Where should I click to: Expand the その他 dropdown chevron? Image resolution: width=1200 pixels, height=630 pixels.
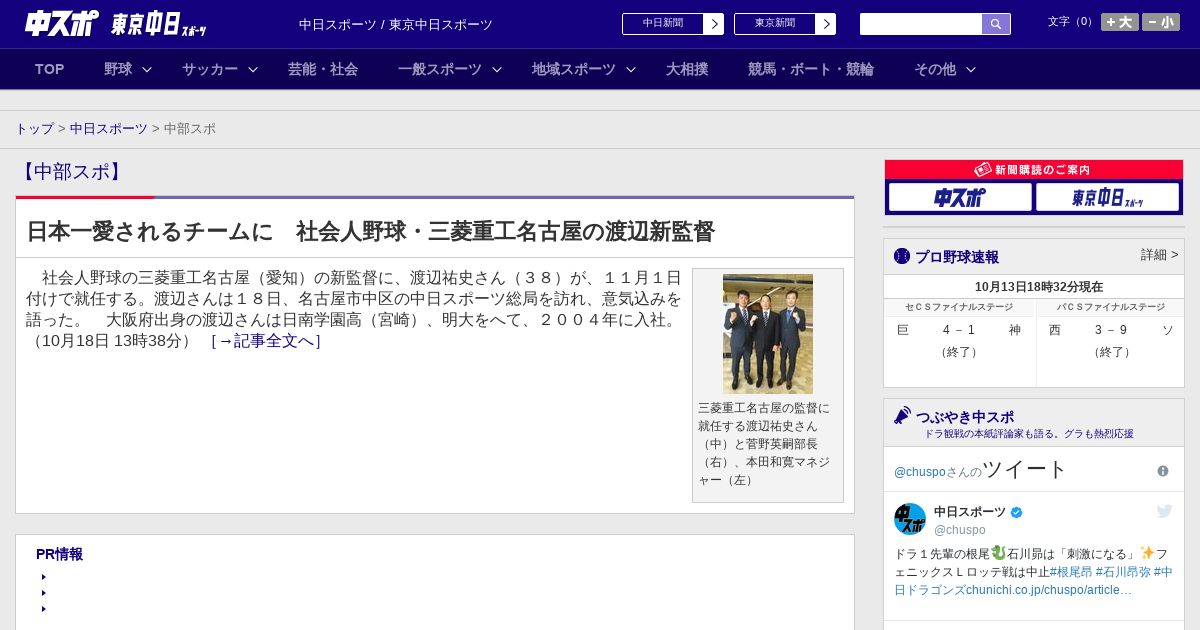coord(971,69)
